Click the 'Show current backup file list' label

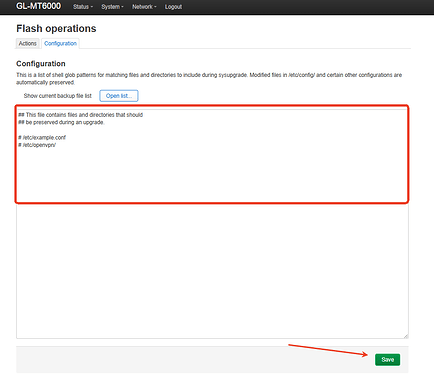[x=58, y=96]
